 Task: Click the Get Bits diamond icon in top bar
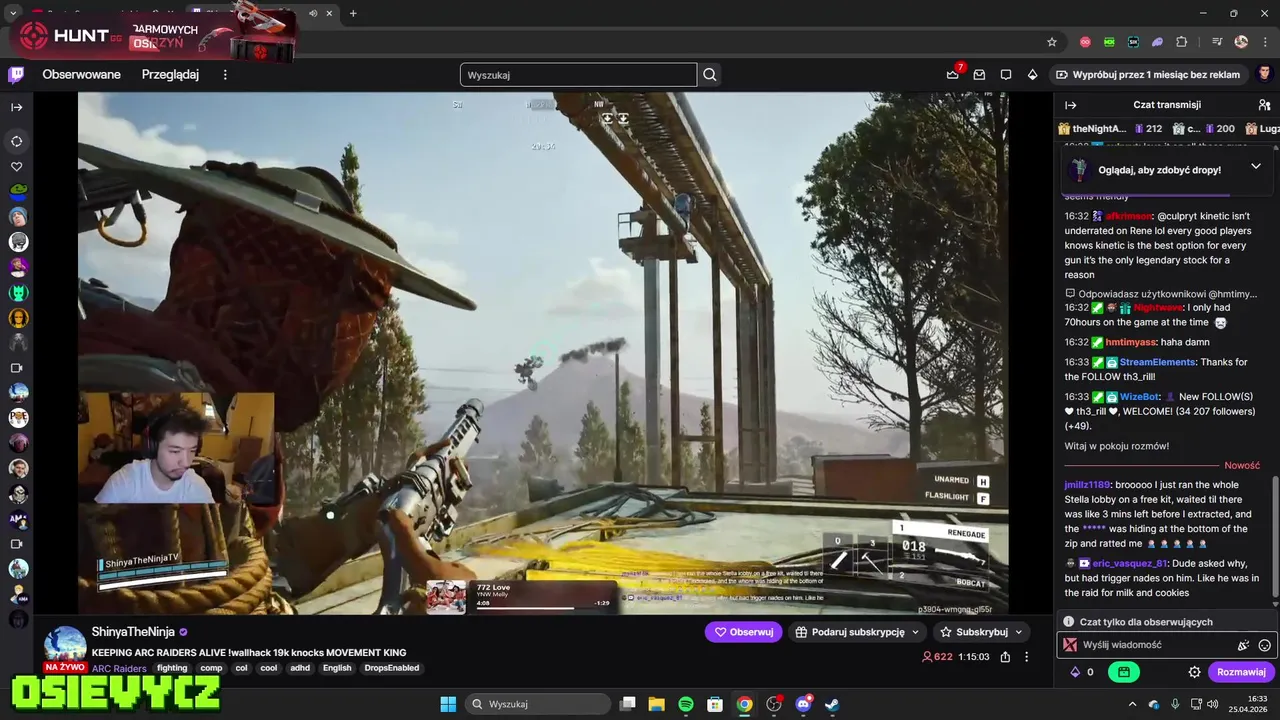click(1032, 74)
